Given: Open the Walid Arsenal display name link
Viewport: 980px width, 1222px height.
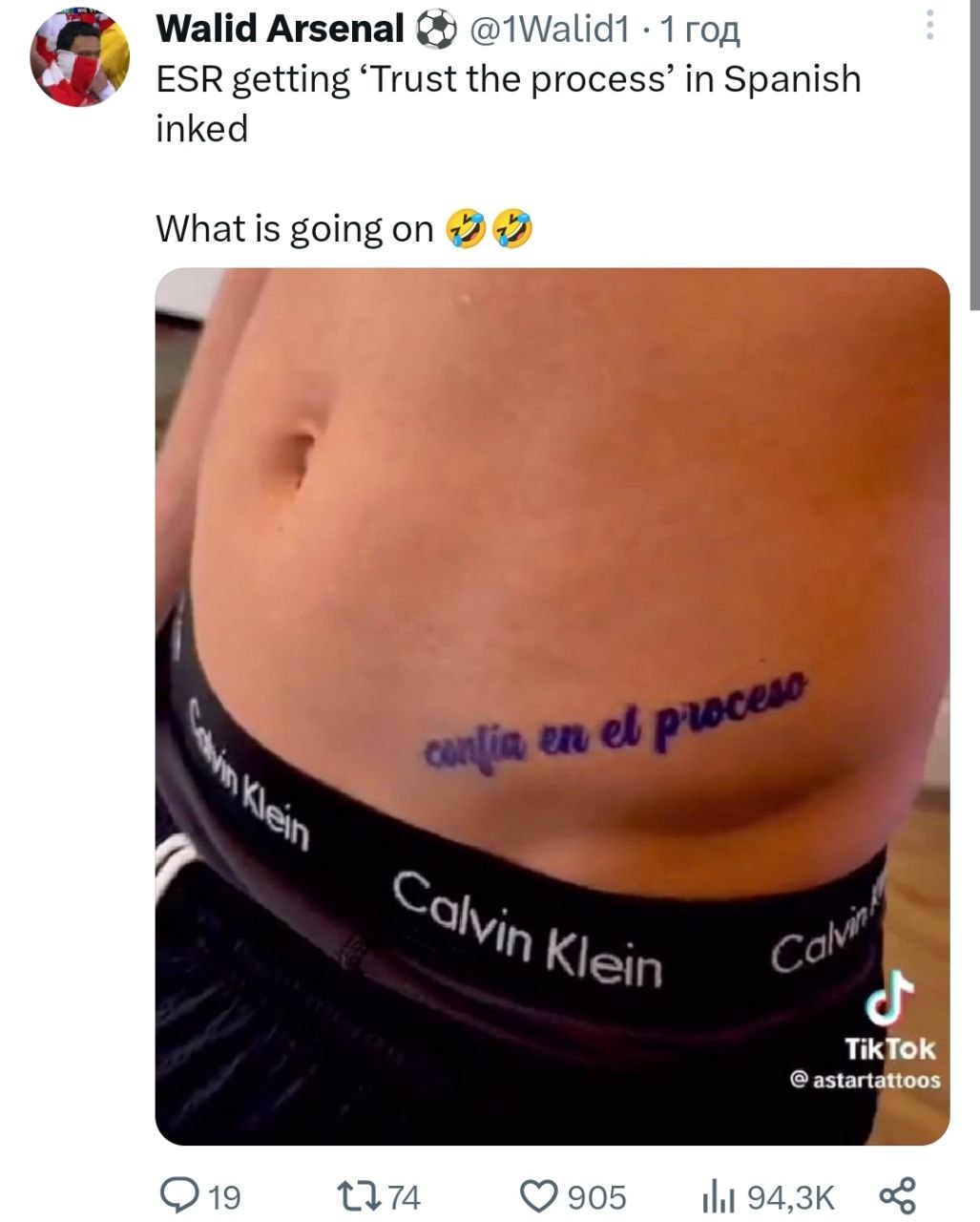Looking at the screenshot, I should 281,29.
